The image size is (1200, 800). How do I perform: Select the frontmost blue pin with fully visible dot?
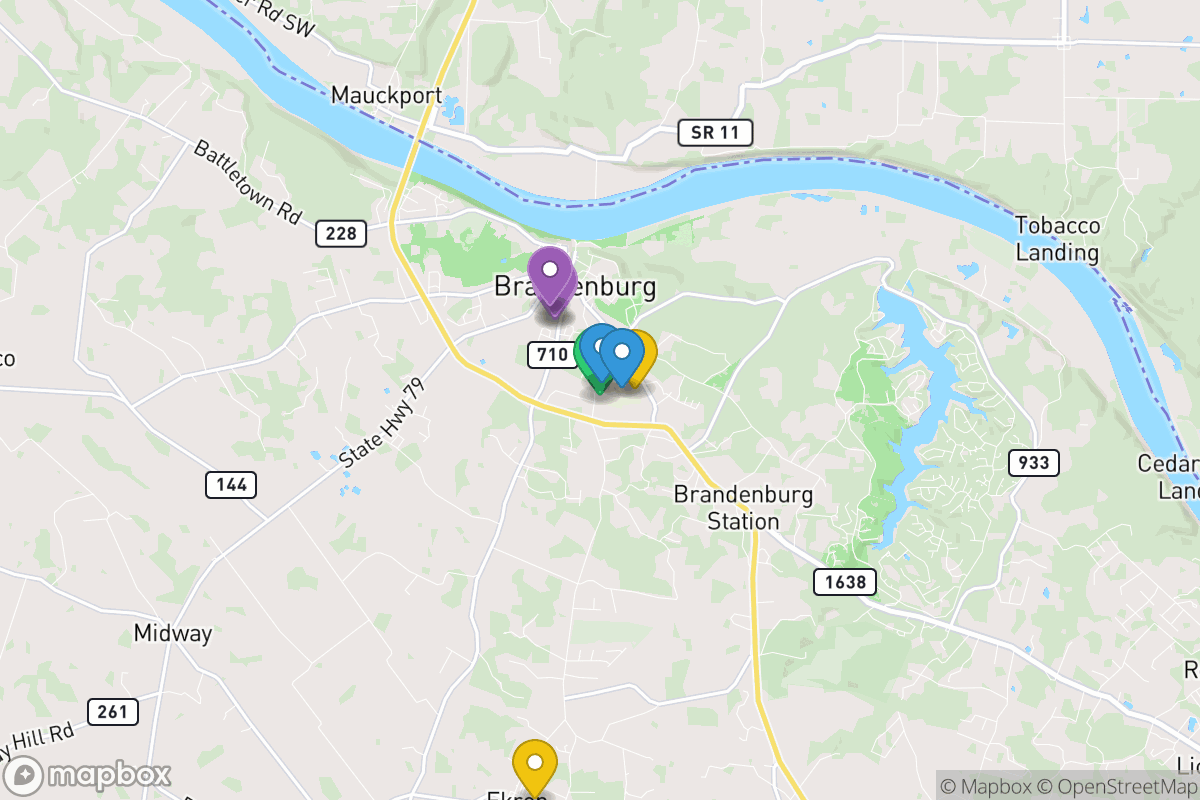tap(622, 357)
